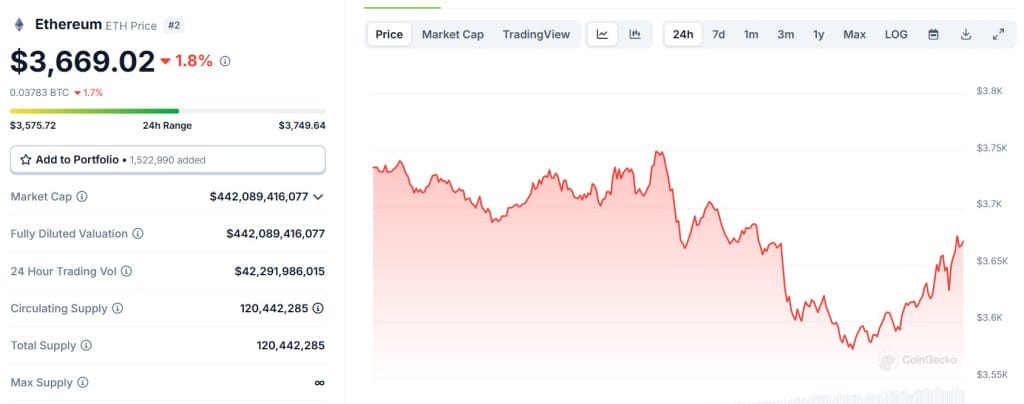Add Ethereum to Portfolio
The image size is (1024, 404).
(x=168, y=160)
